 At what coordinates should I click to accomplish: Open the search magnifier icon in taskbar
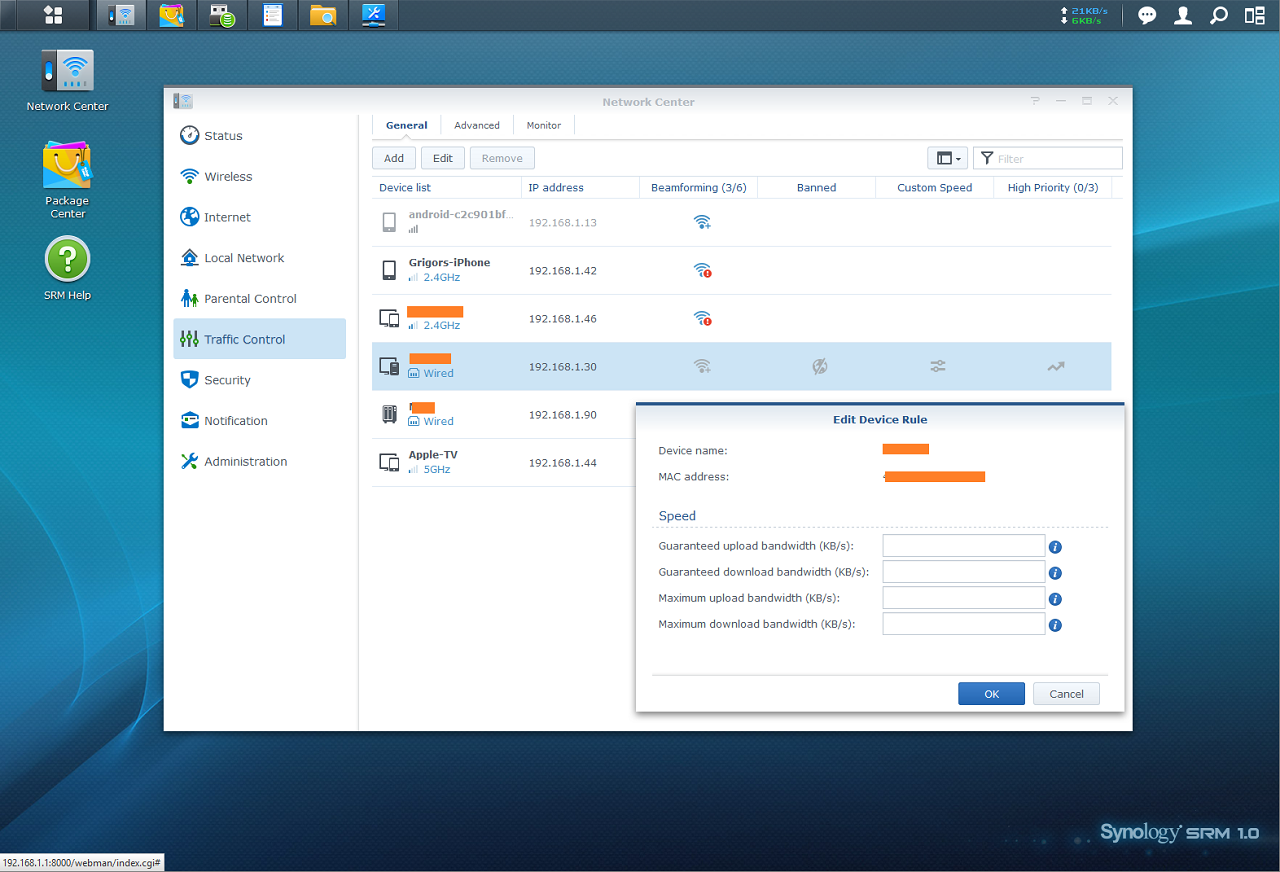click(x=1218, y=15)
